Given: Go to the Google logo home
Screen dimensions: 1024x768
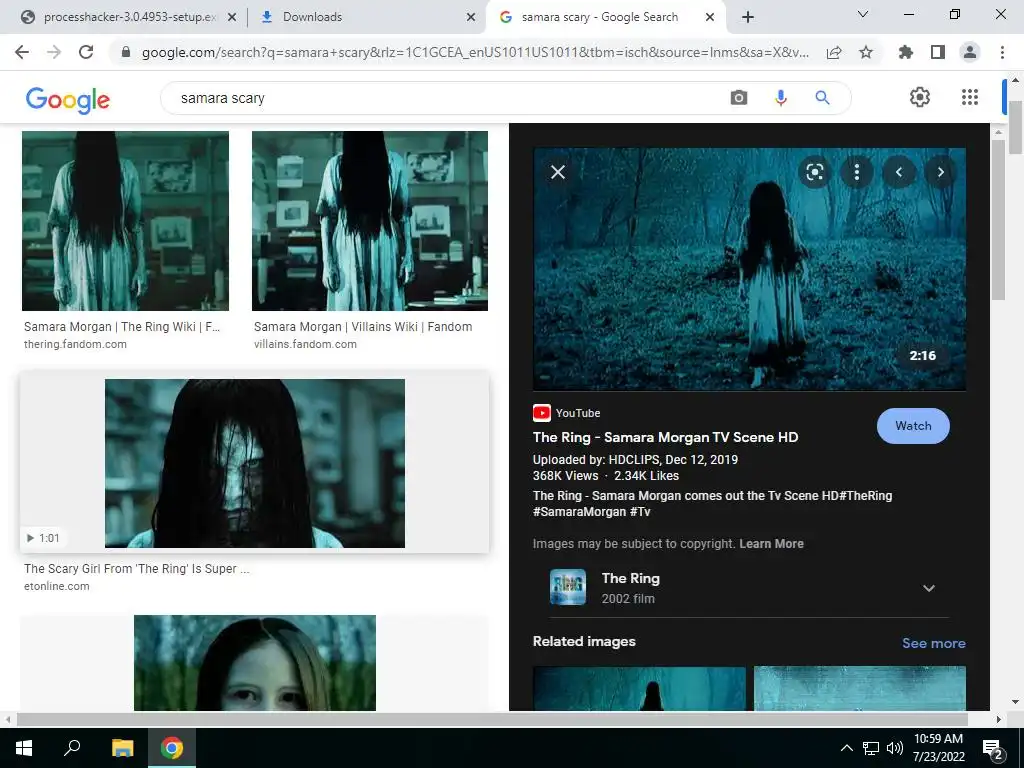Looking at the screenshot, I should (x=68, y=99).
